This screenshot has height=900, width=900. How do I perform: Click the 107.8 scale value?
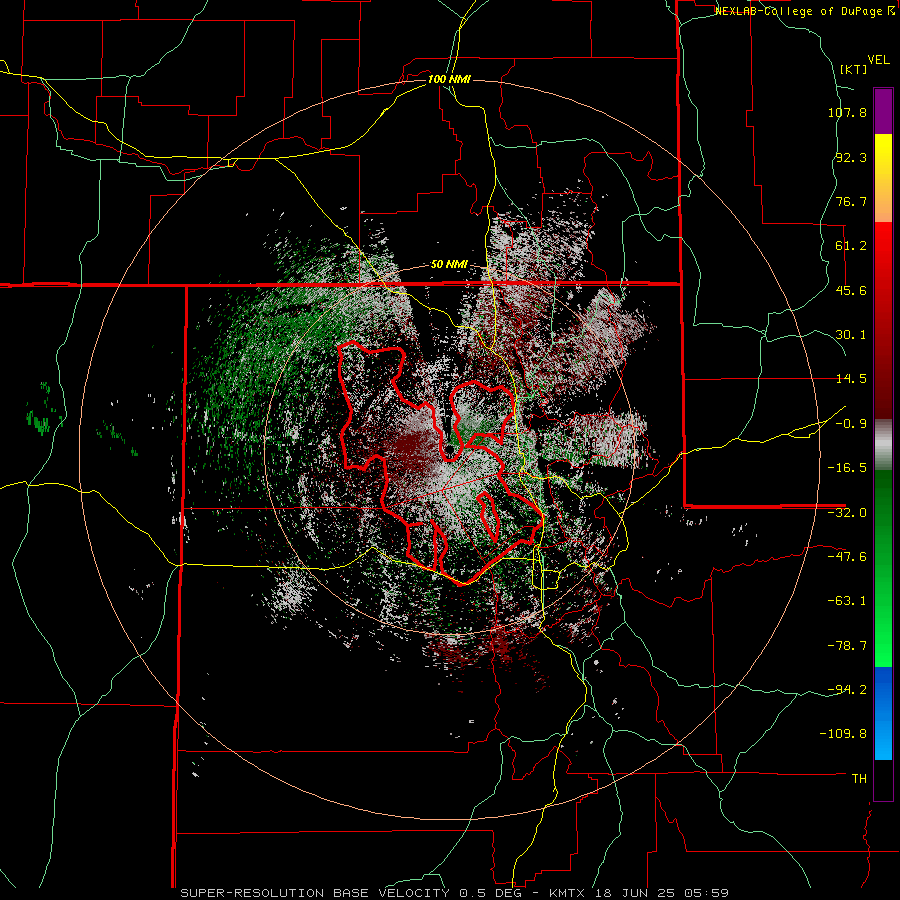coord(847,112)
